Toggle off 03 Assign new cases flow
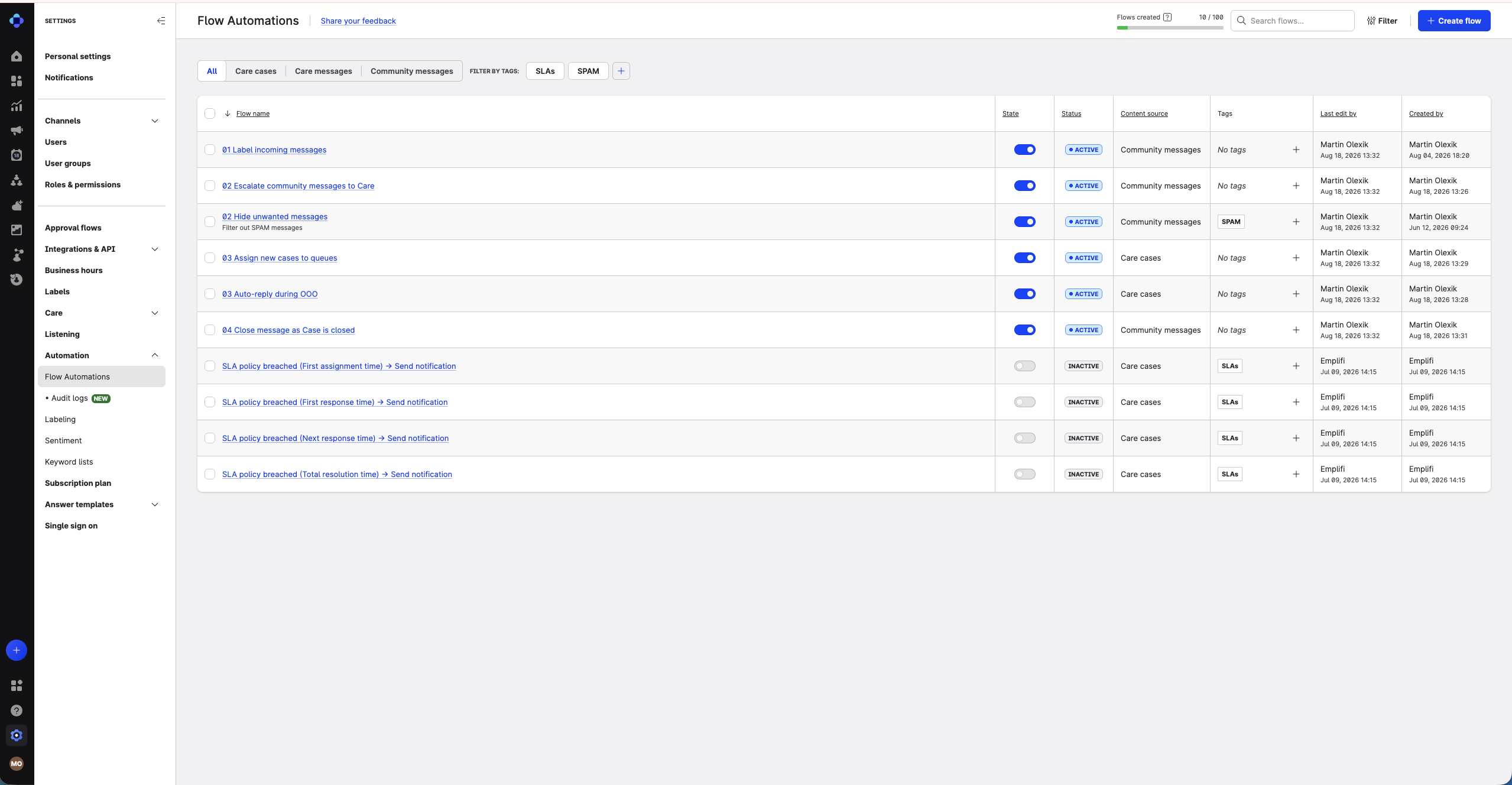The width and height of the screenshot is (1512, 785). [1025, 258]
